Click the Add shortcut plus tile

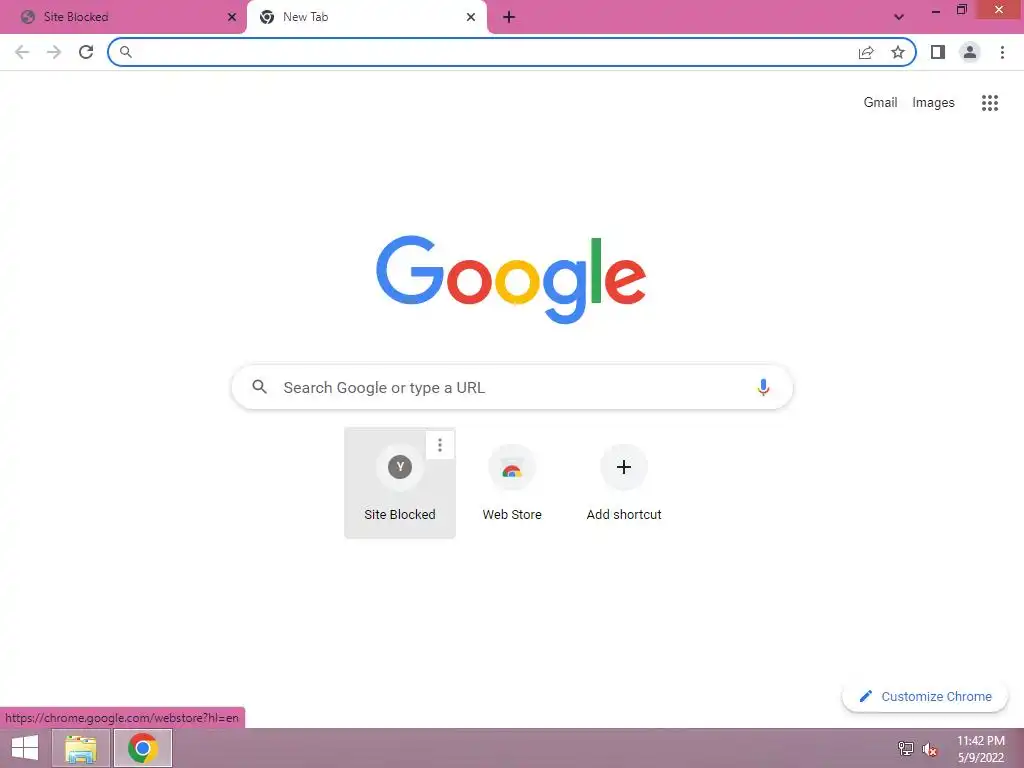click(x=624, y=483)
